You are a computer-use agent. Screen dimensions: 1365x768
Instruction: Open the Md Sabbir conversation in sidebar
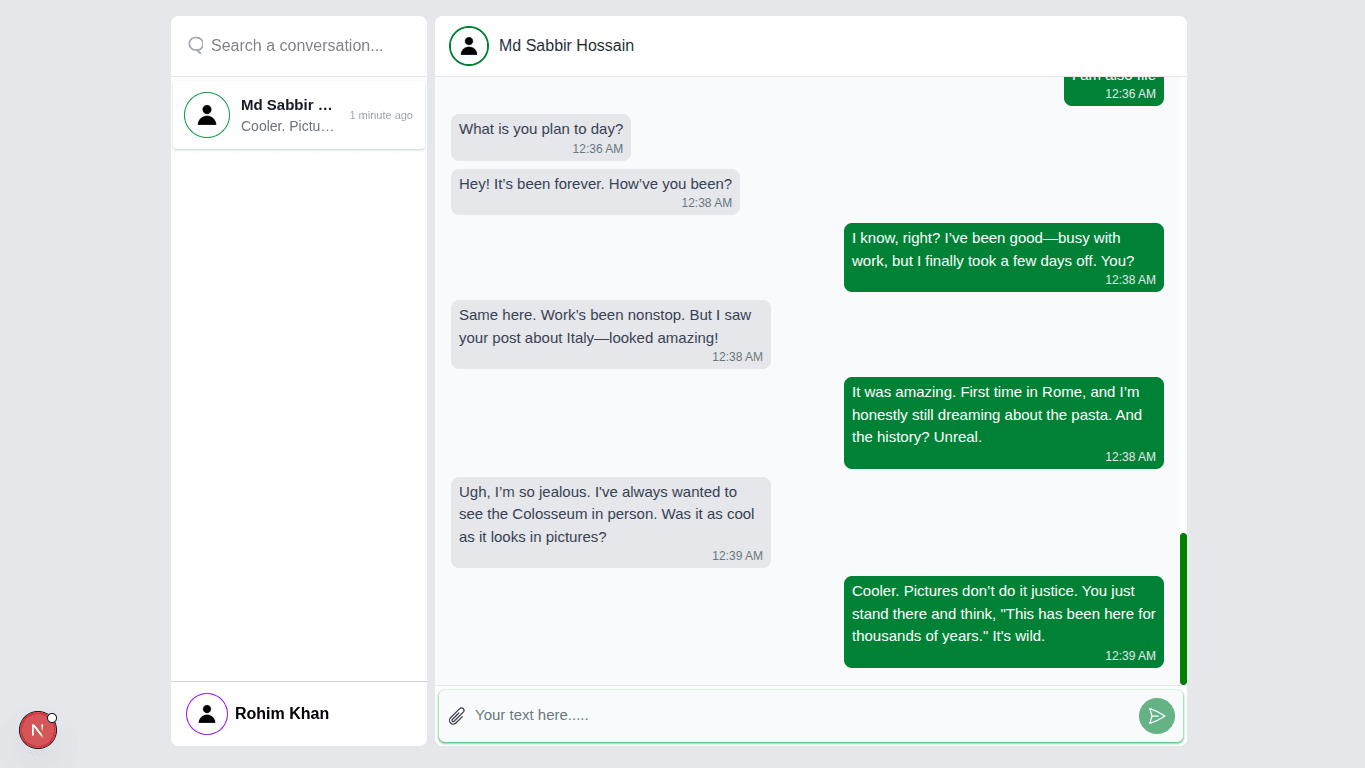(299, 115)
